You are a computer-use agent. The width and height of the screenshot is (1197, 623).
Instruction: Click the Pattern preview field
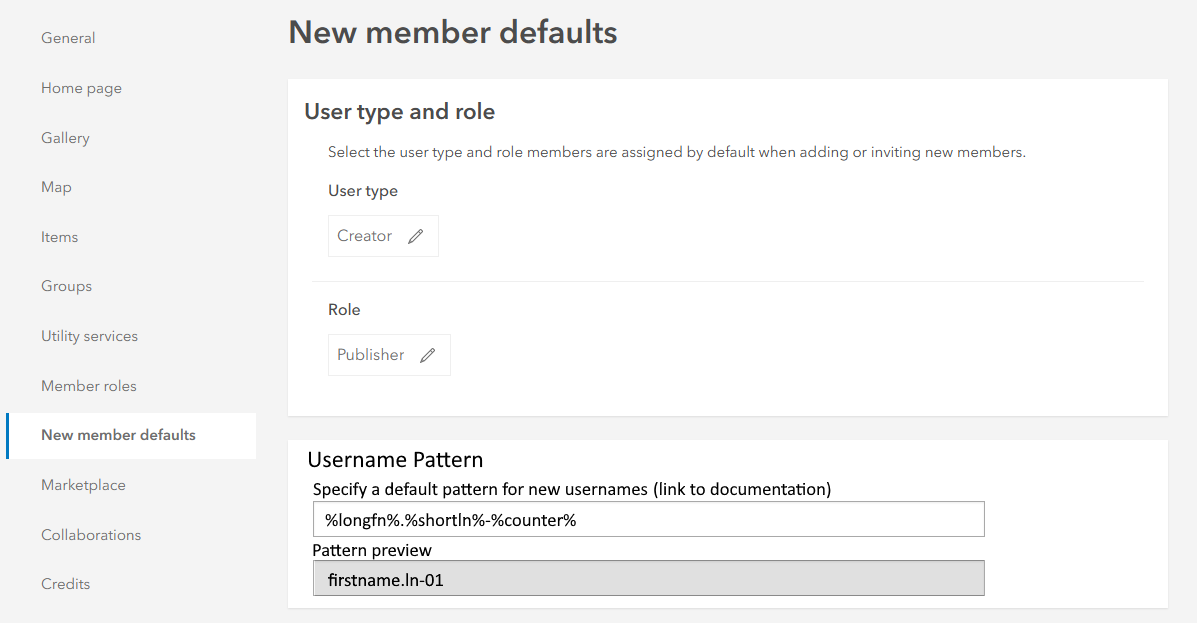tap(648, 578)
